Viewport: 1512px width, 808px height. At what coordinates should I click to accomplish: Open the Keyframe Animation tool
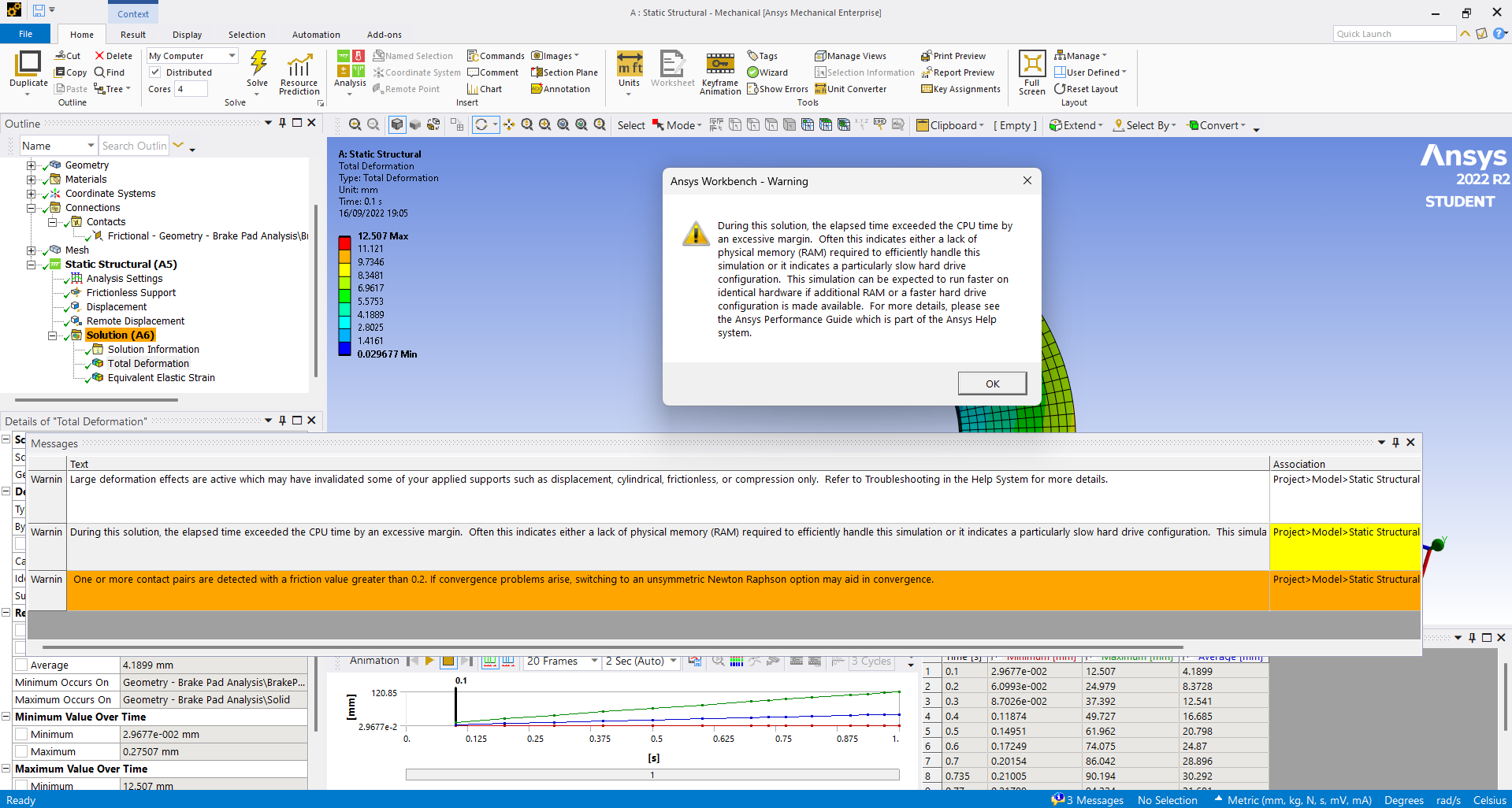coord(720,73)
